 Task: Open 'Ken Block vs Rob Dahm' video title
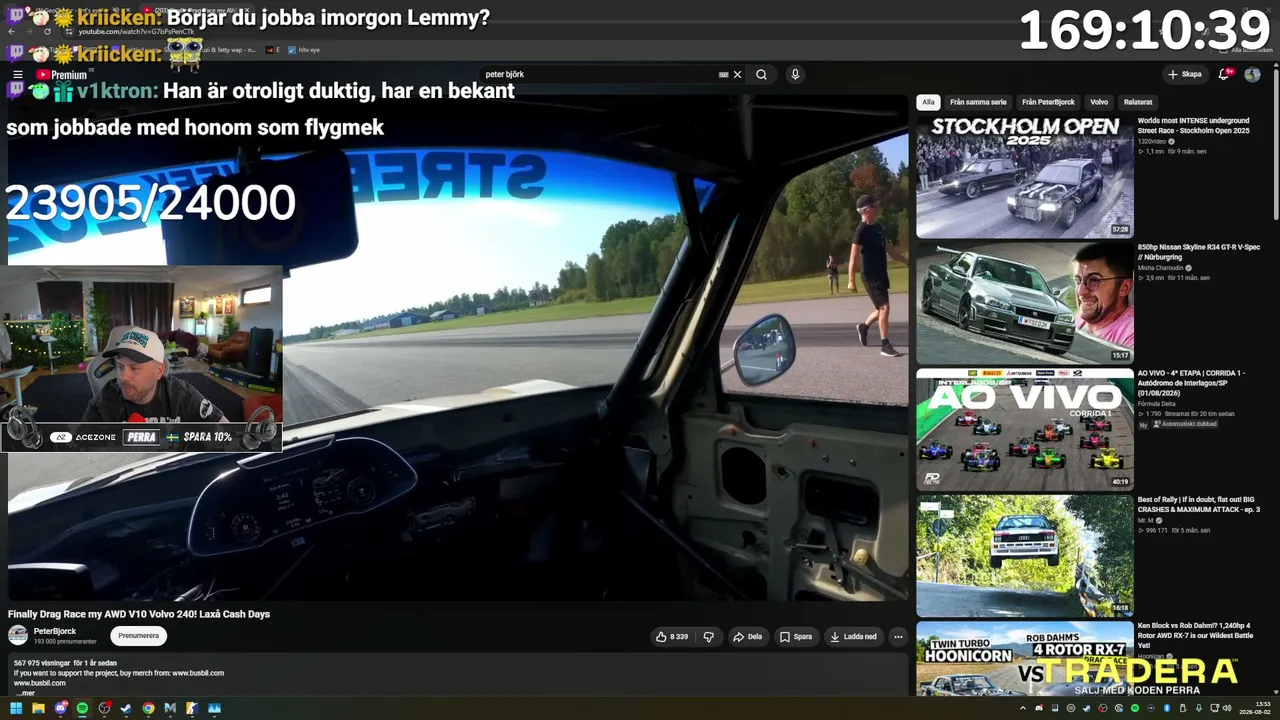[x=1197, y=636]
